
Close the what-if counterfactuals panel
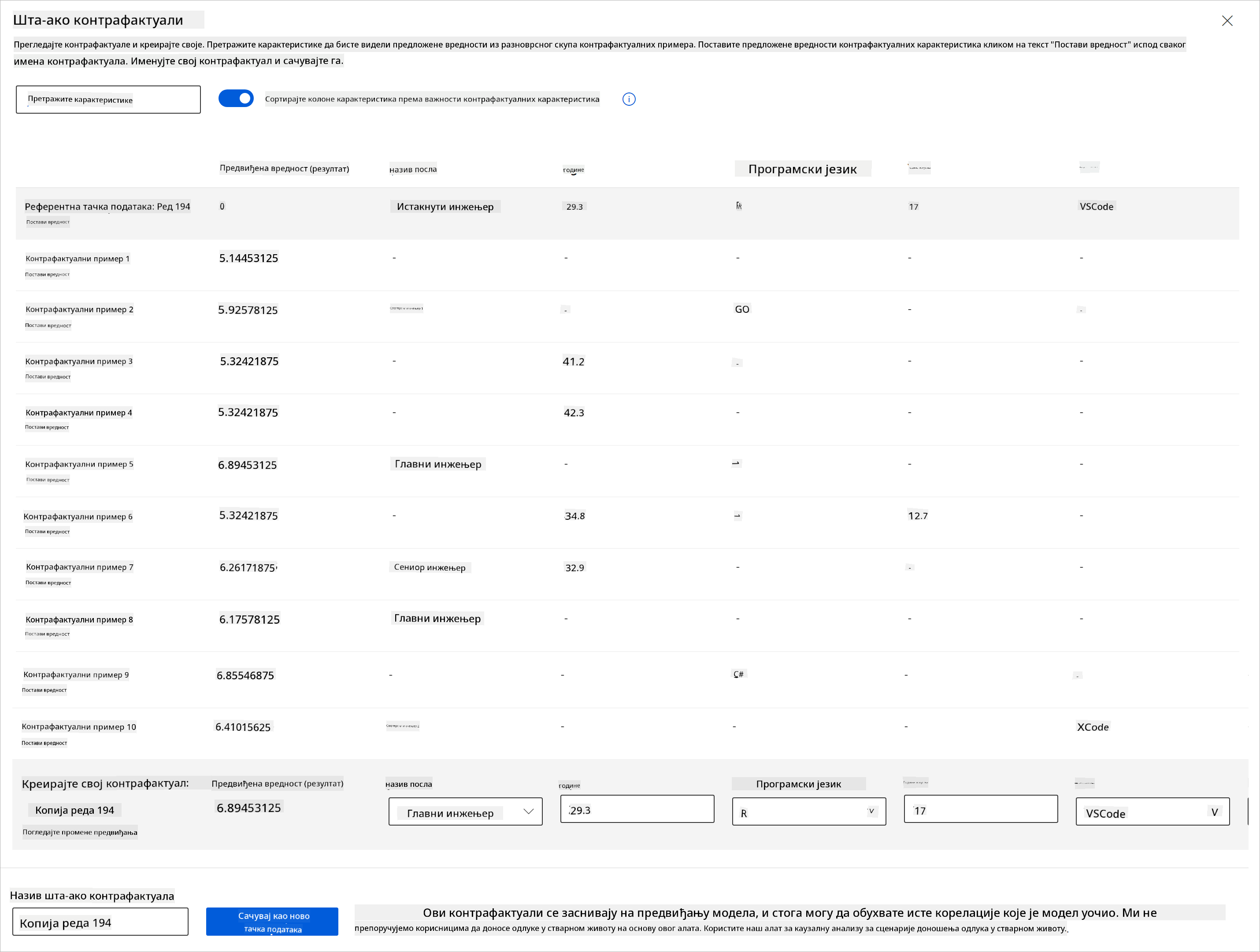[1227, 21]
